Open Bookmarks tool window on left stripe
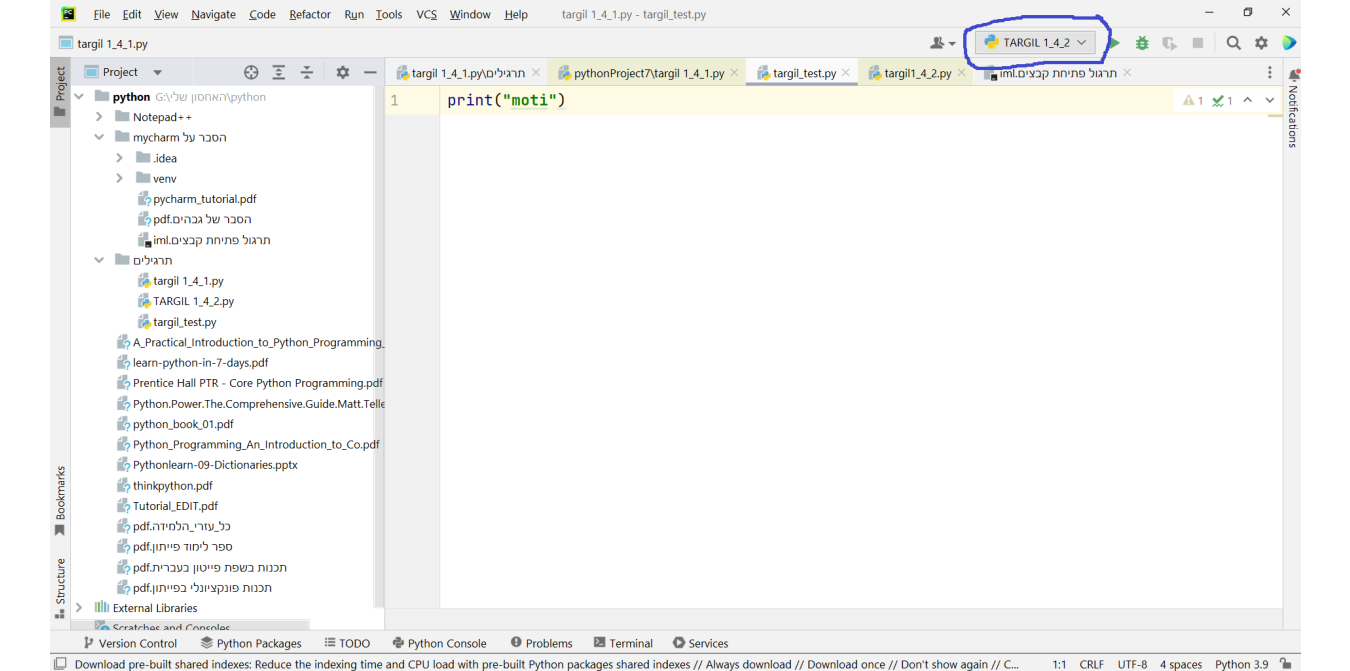Screen dimensions: 1350x671 tap(60, 501)
